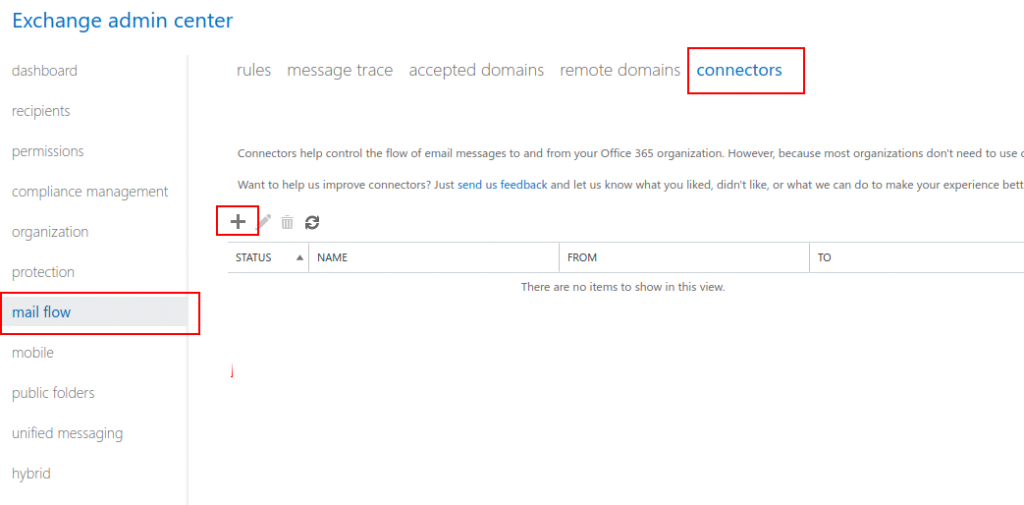Open dashboard in left navigation
This screenshot has width=1024, height=505.
(44, 71)
